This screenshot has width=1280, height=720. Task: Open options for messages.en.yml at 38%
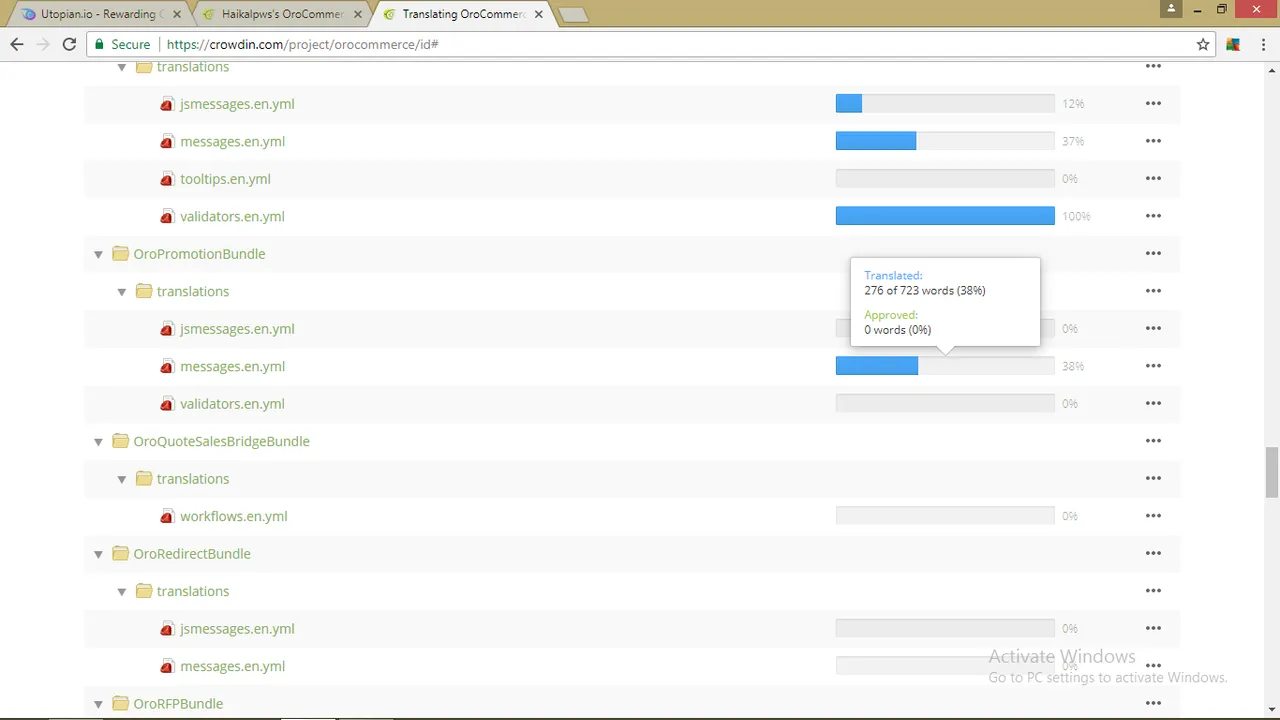point(1153,366)
